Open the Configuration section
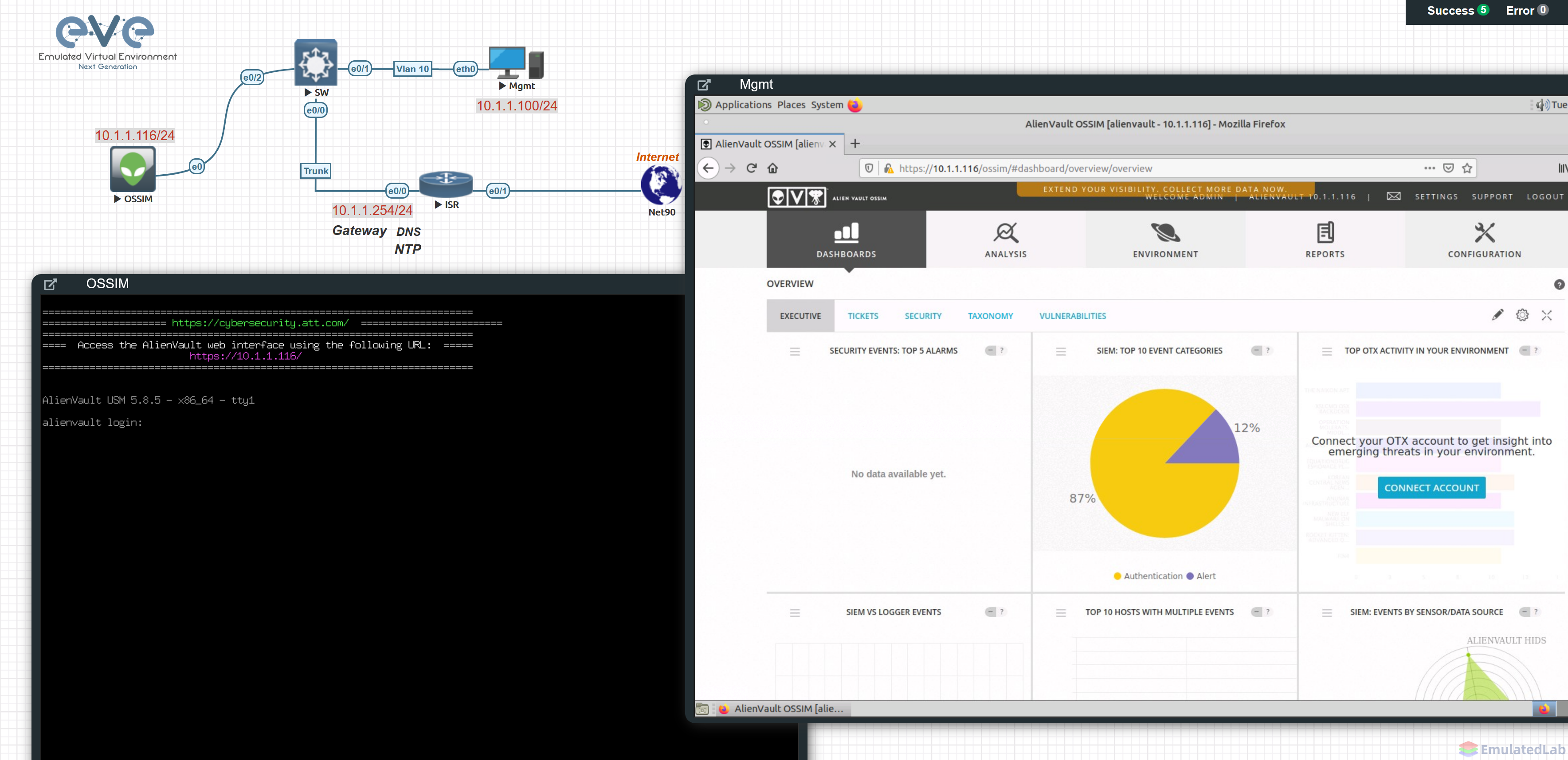This screenshot has width=1568, height=760. [1484, 240]
